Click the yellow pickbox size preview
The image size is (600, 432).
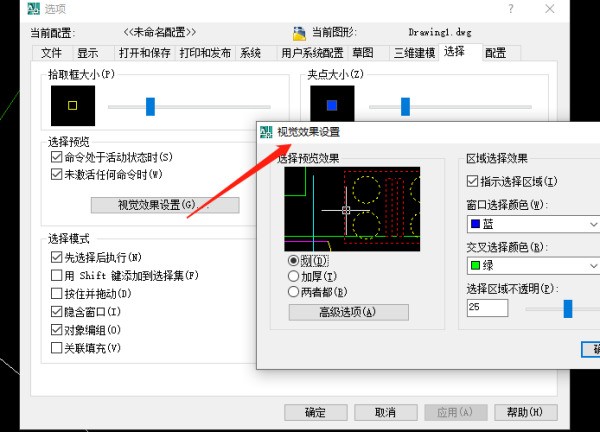(x=72, y=105)
